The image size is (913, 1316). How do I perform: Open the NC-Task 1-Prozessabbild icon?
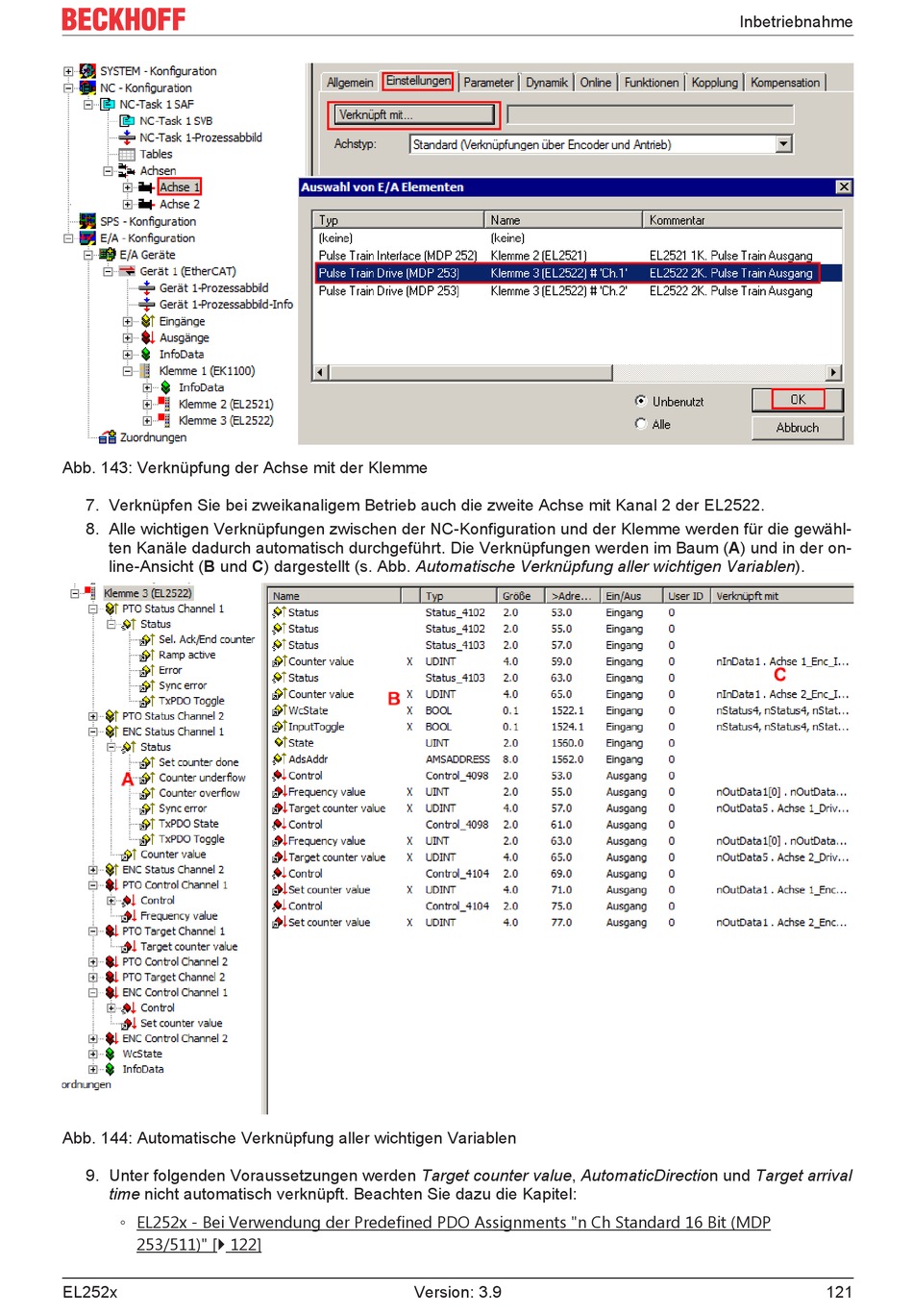point(127,137)
